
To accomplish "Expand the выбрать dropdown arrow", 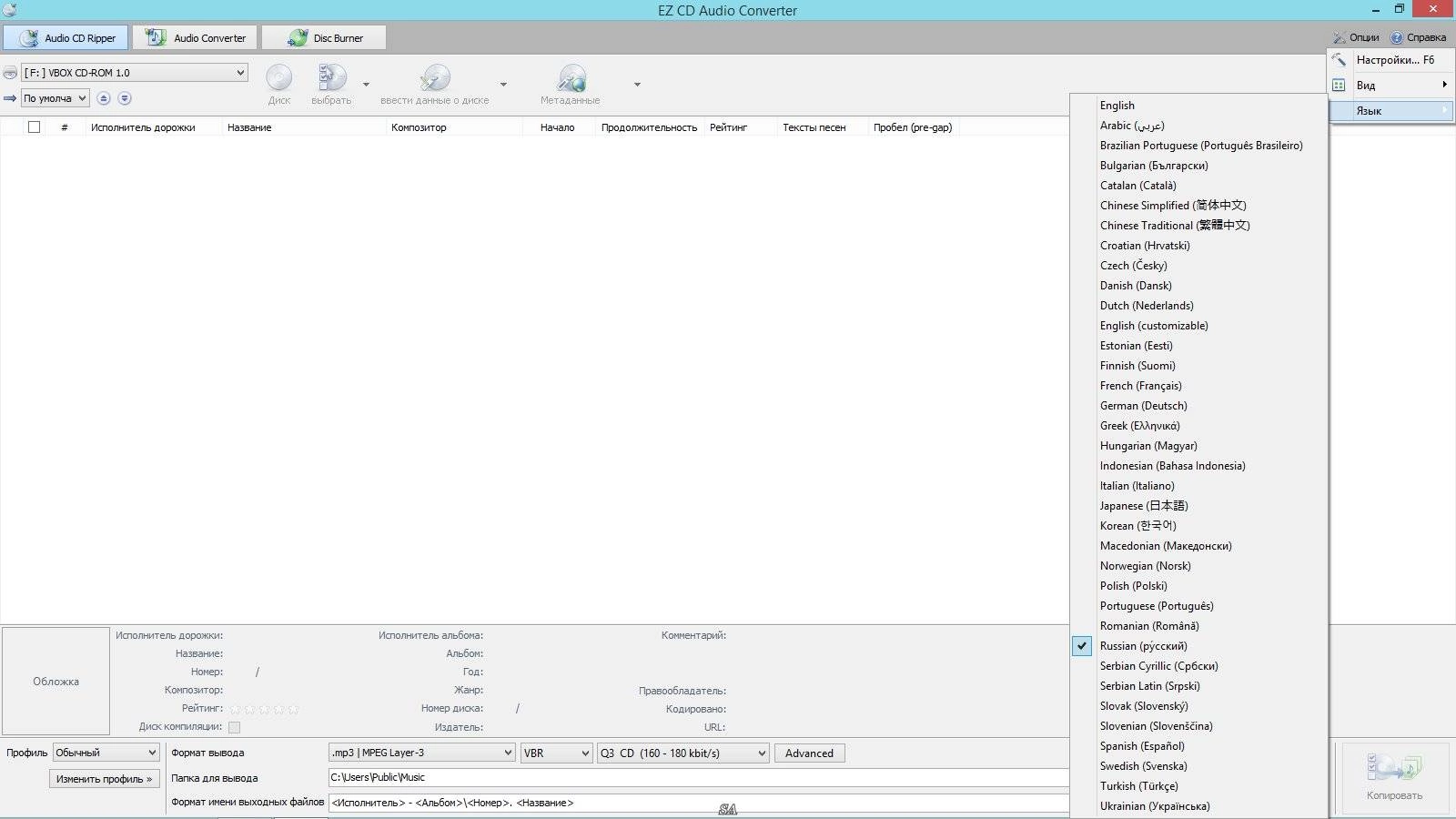I will point(367,85).
